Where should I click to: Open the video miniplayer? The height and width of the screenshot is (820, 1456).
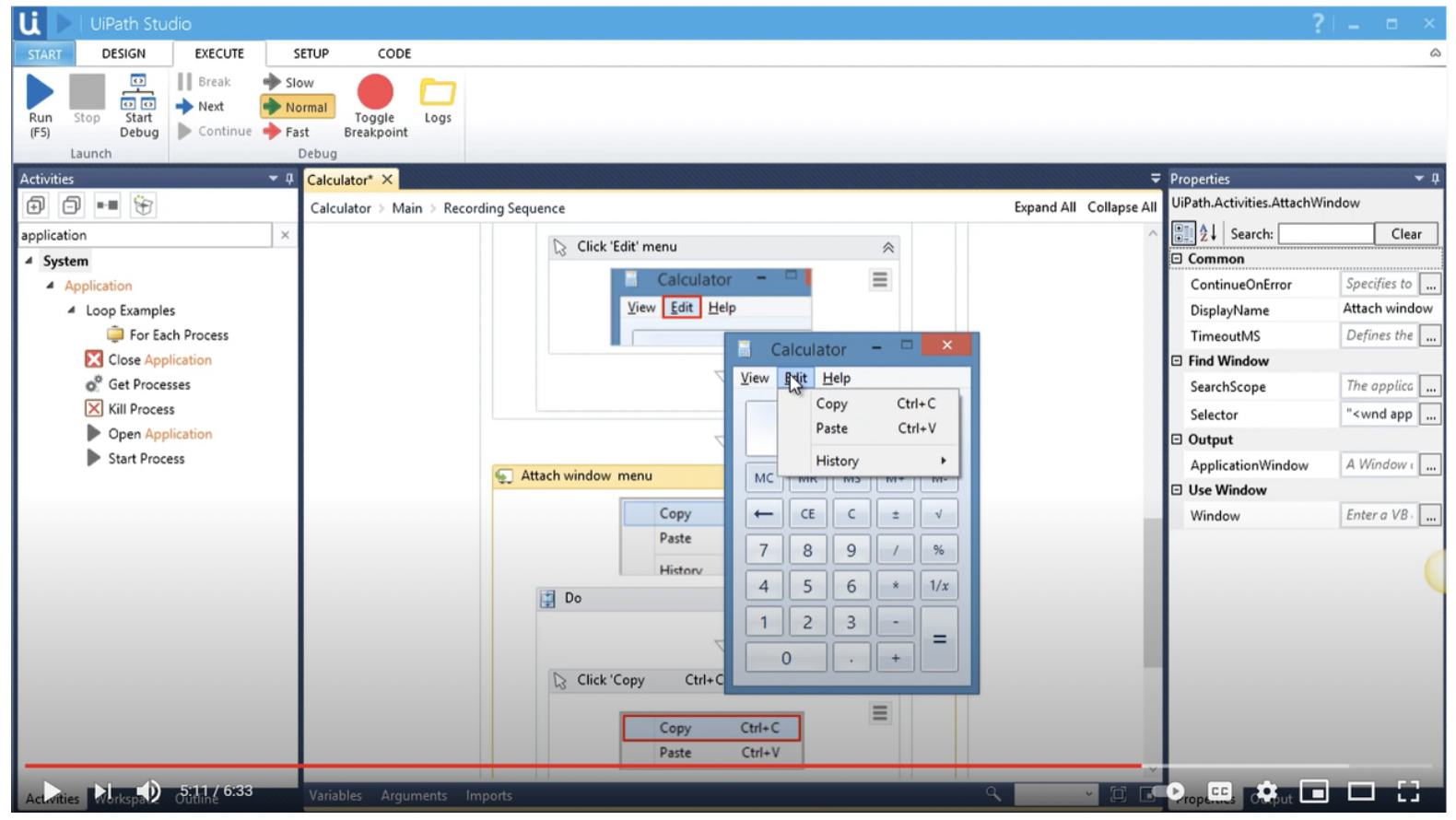tap(1314, 791)
